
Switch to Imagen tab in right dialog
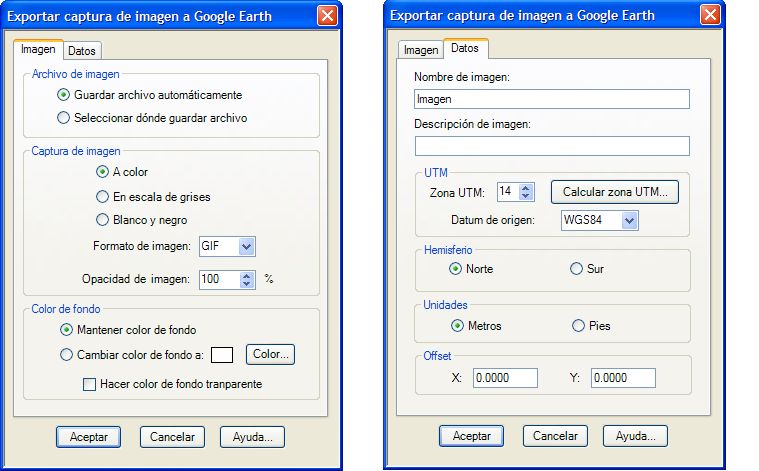pos(421,50)
